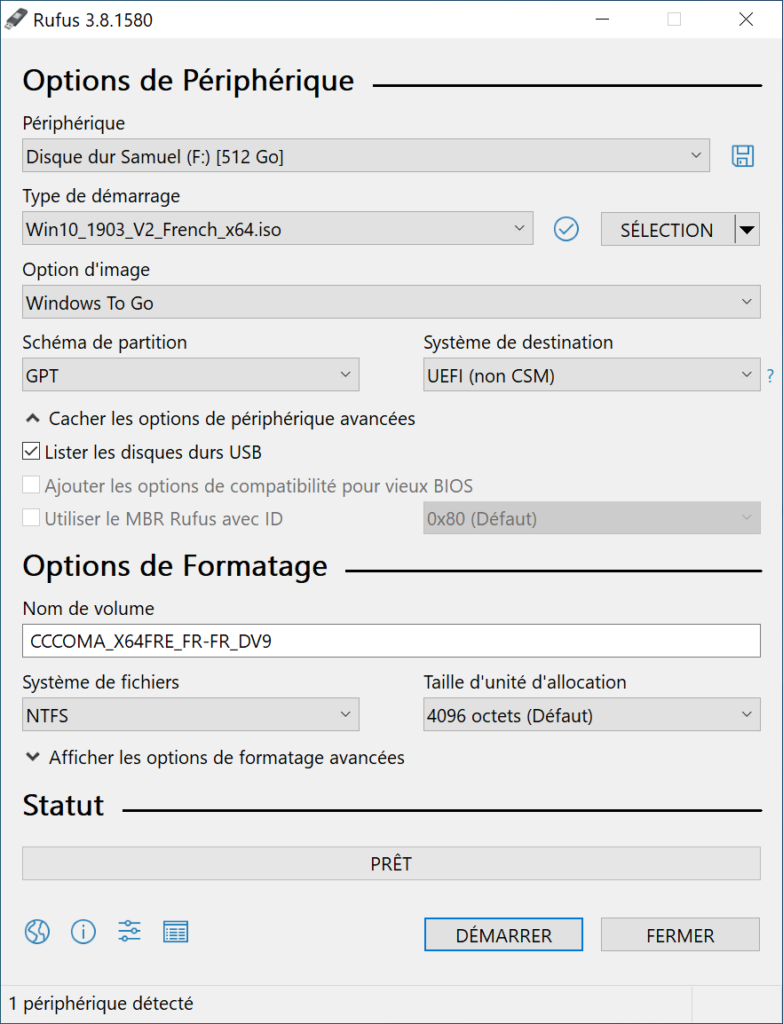Toggle Utiliser le MBR Rufus avec ID

[31, 519]
